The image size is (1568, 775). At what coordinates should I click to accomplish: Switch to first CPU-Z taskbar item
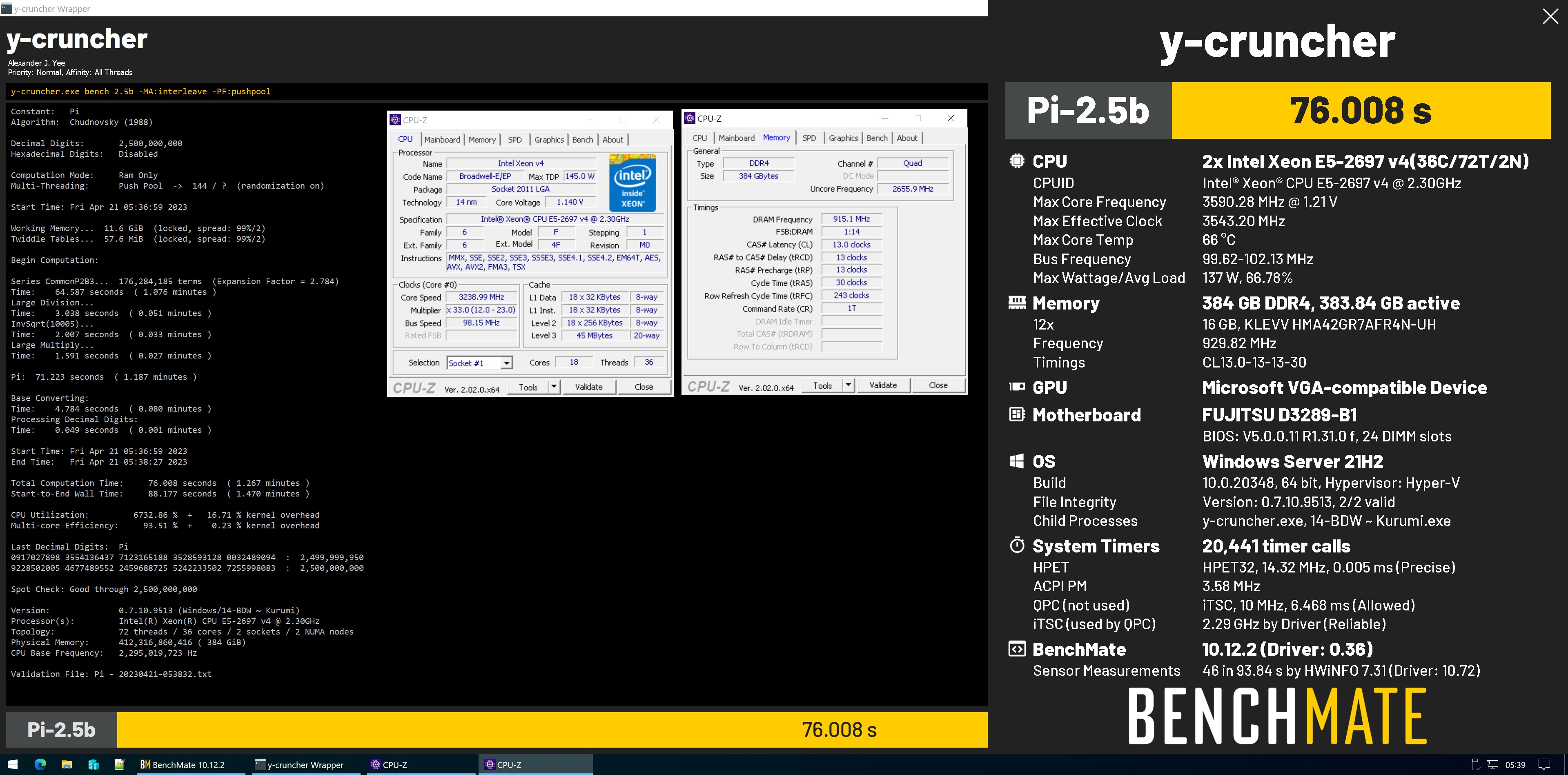(421, 764)
